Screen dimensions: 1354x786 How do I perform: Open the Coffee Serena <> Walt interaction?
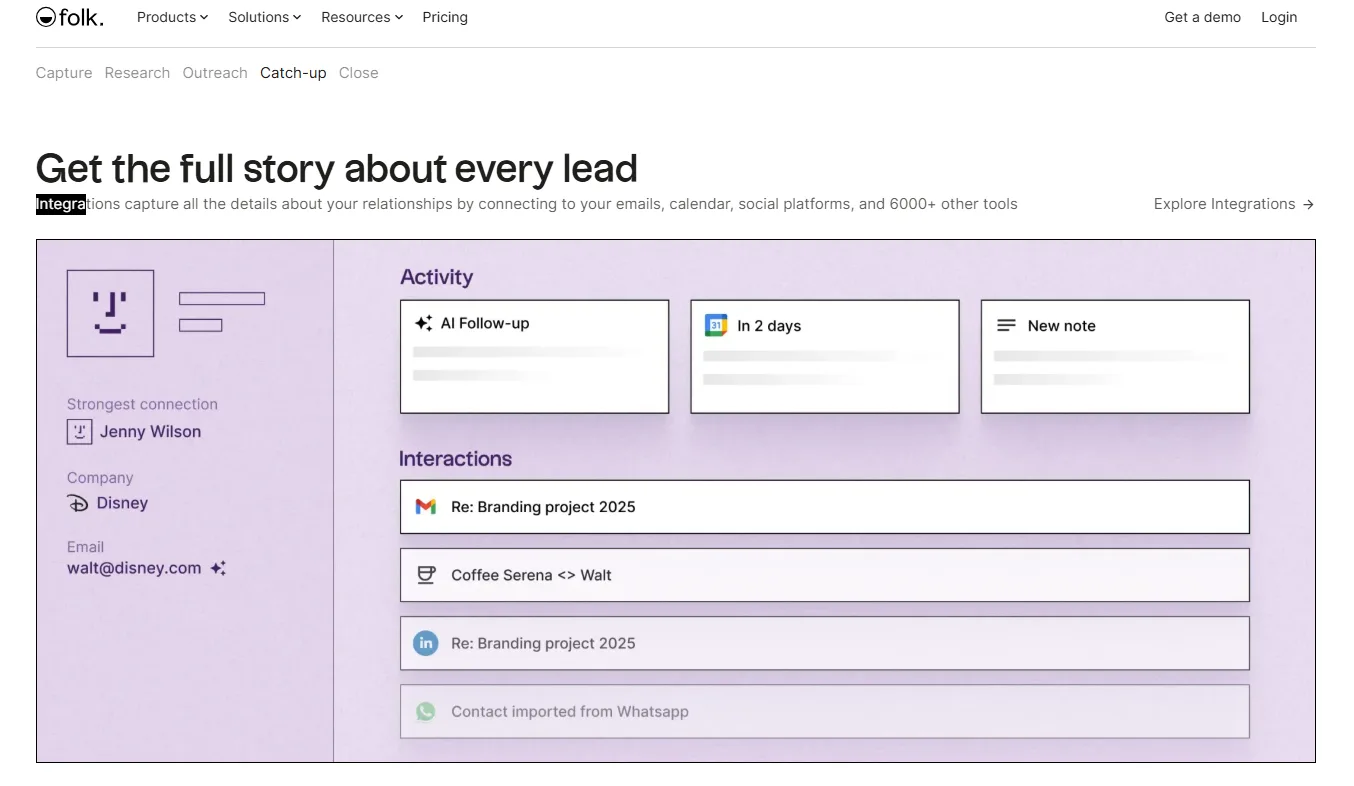(x=825, y=575)
